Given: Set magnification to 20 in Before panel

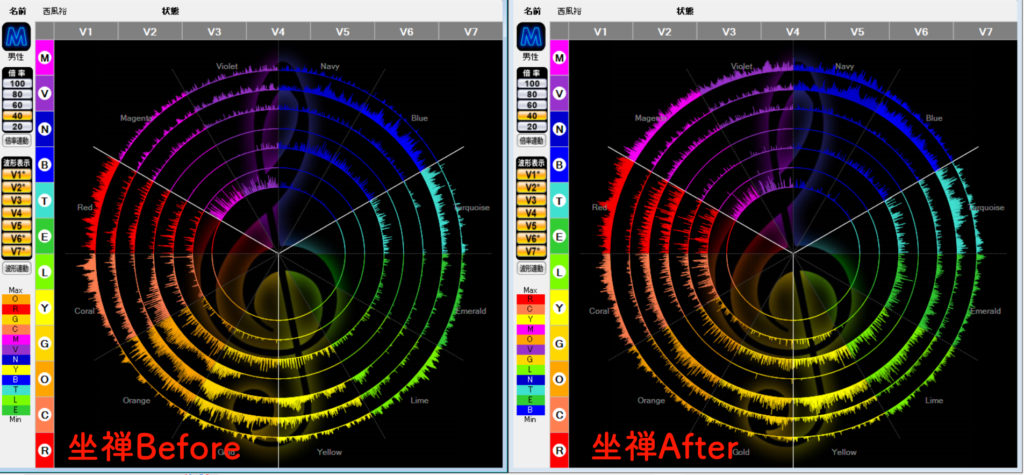Looking at the screenshot, I should 16,127.
